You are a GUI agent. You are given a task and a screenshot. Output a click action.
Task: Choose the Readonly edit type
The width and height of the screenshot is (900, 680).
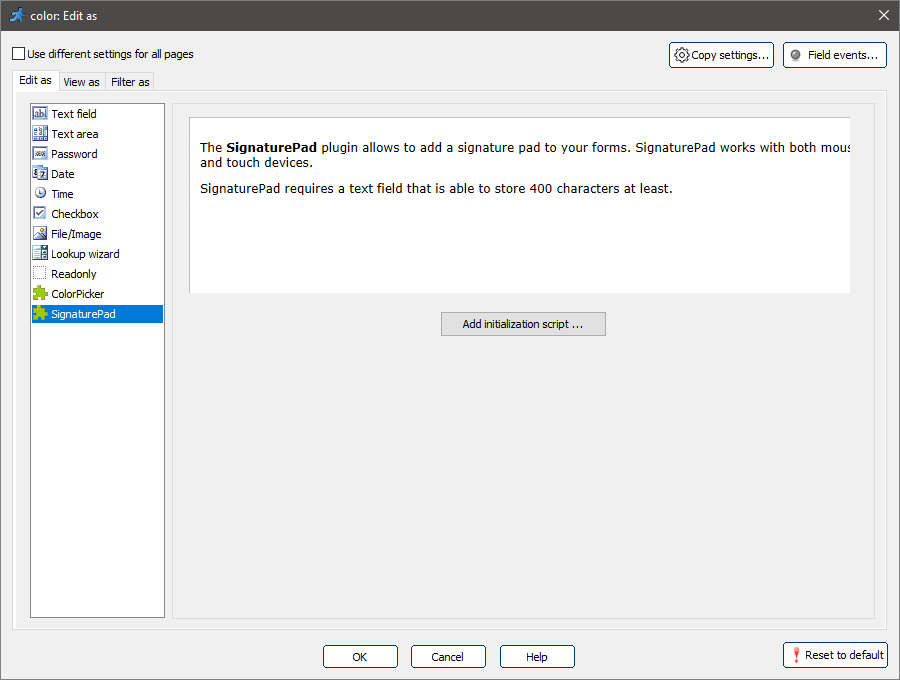74,274
